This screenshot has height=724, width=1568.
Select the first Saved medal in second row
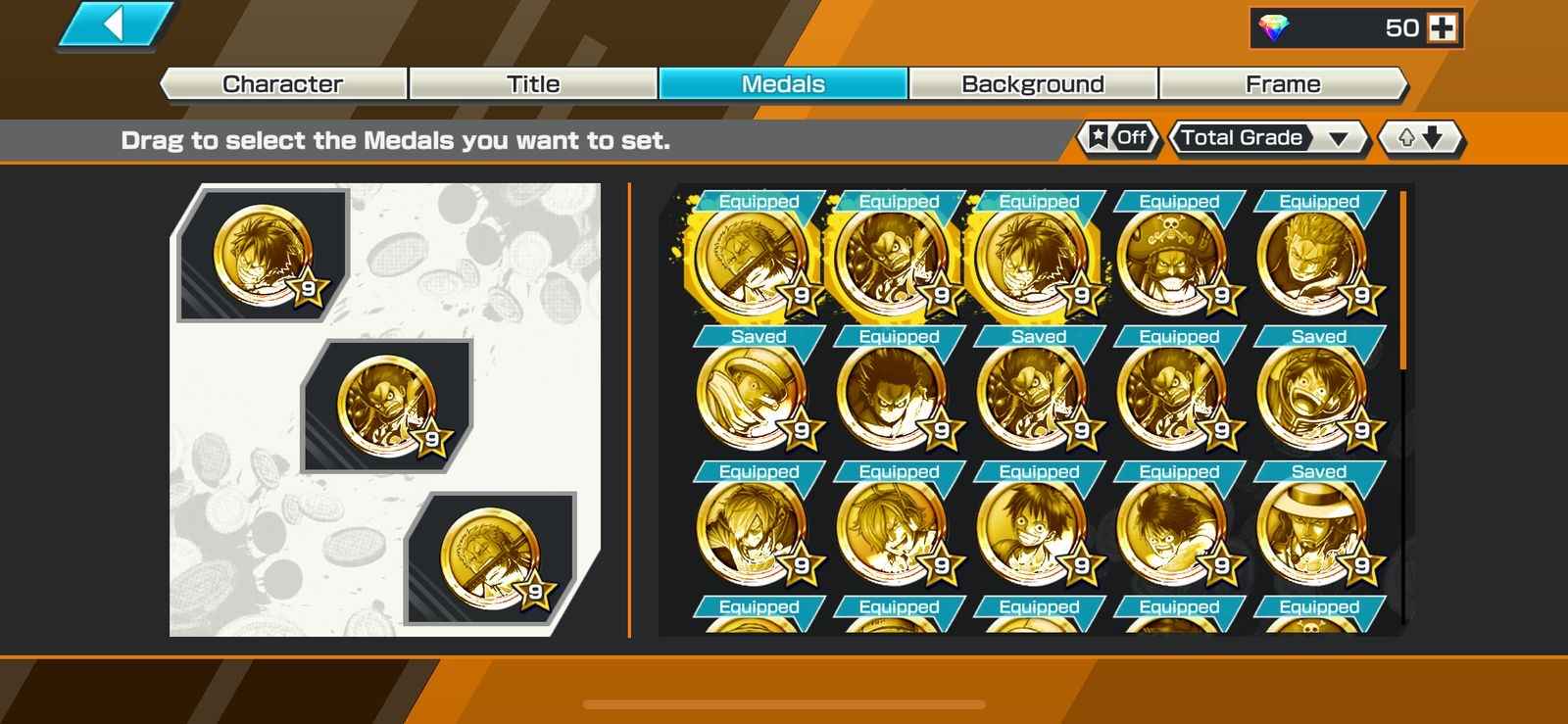tap(758, 393)
